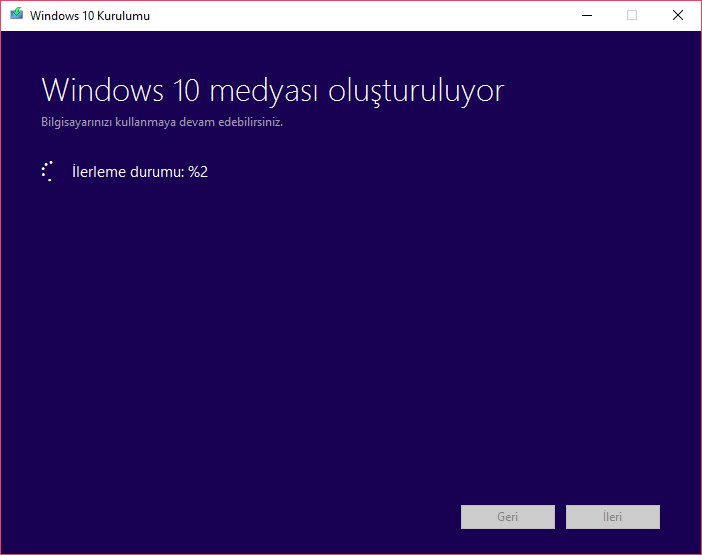
Task: Click the 'Windows 10 Kurulumu' title text
Action: click(x=90, y=16)
